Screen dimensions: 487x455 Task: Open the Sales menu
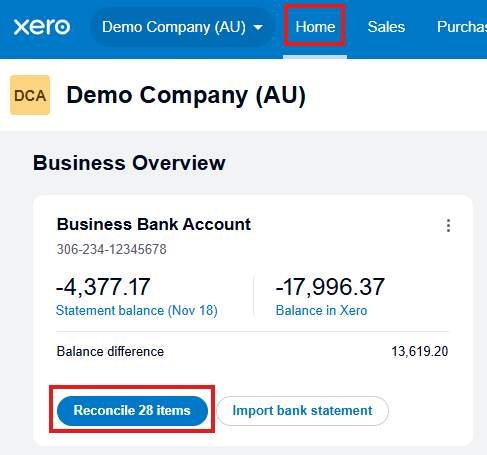click(x=386, y=27)
